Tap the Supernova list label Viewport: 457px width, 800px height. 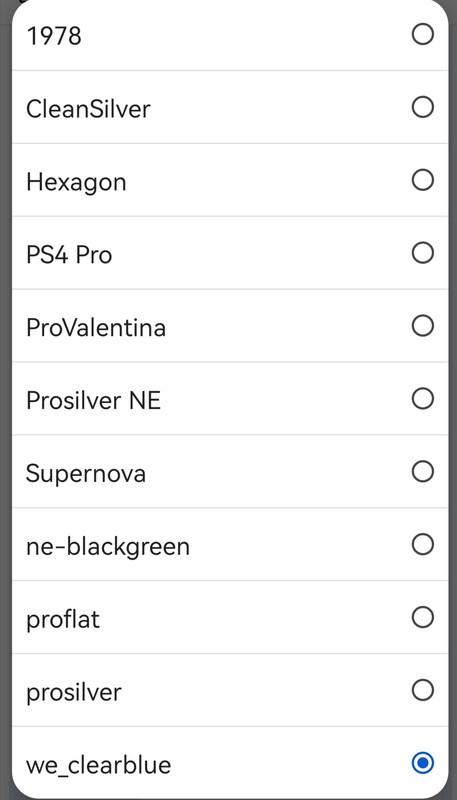click(x=86, y=474)
